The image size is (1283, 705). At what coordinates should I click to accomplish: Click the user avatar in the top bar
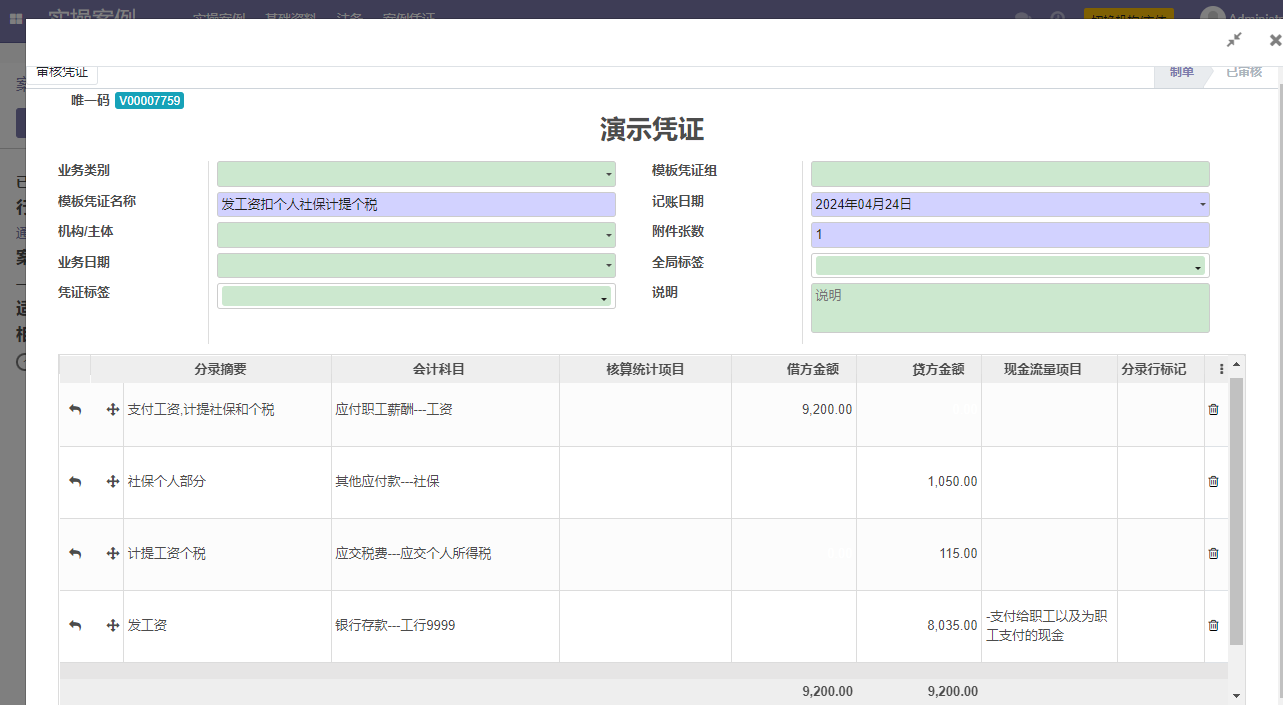pos(1212,19)
